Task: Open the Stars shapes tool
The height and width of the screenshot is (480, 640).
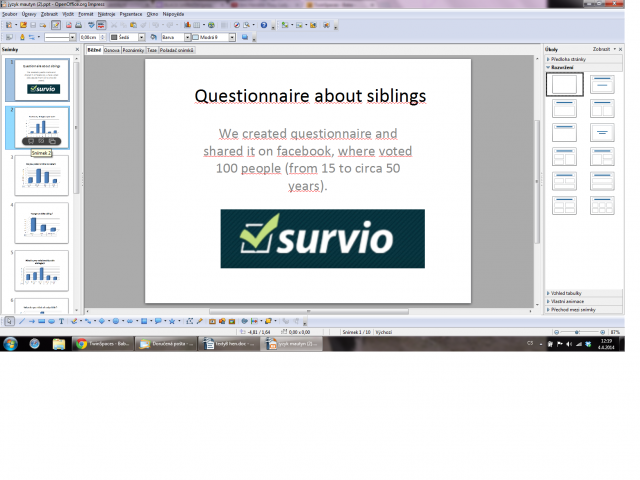Action: (x=172, y=322)
